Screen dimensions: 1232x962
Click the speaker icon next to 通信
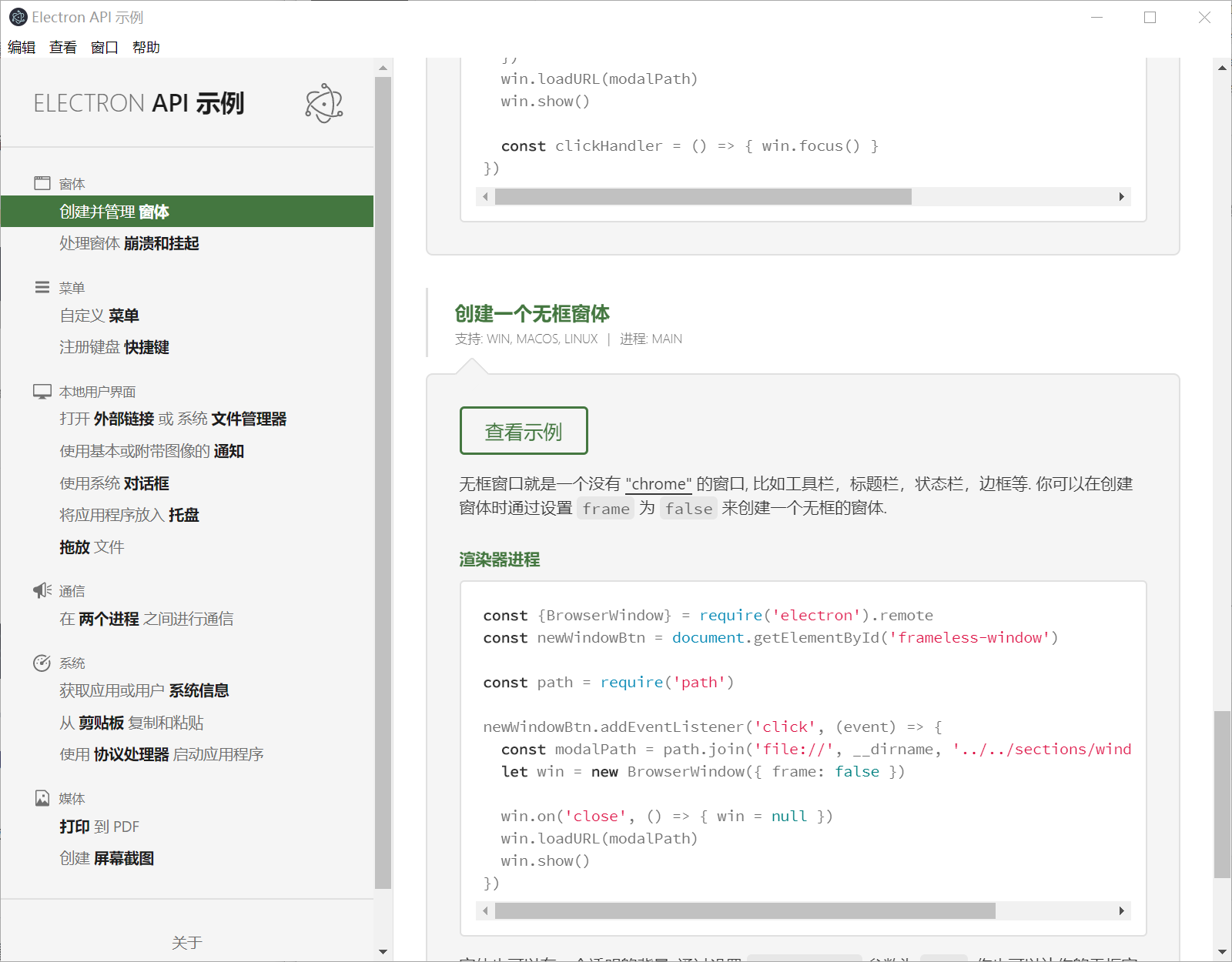(x=42, y=590)
